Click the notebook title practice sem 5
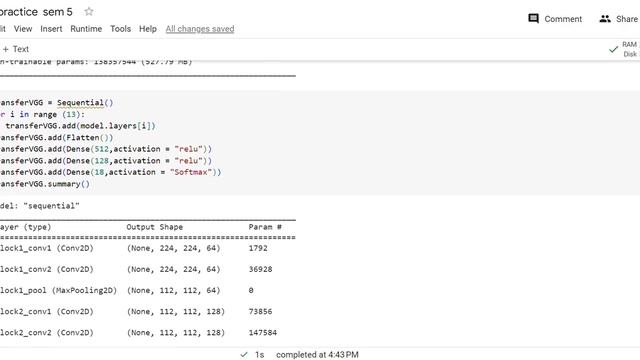The height and width of the screenshot is (360, 640). click(x=36, y=12)
